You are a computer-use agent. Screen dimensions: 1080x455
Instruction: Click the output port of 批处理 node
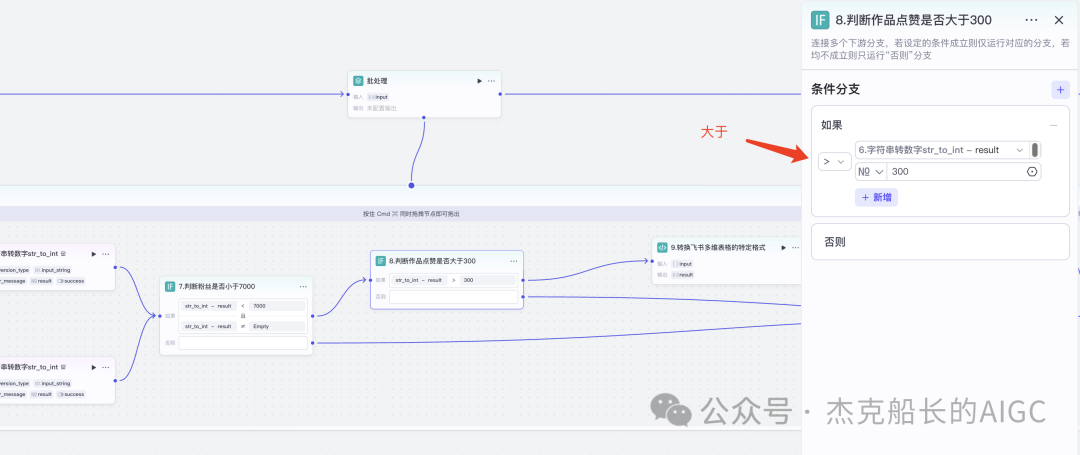[500, 94]
